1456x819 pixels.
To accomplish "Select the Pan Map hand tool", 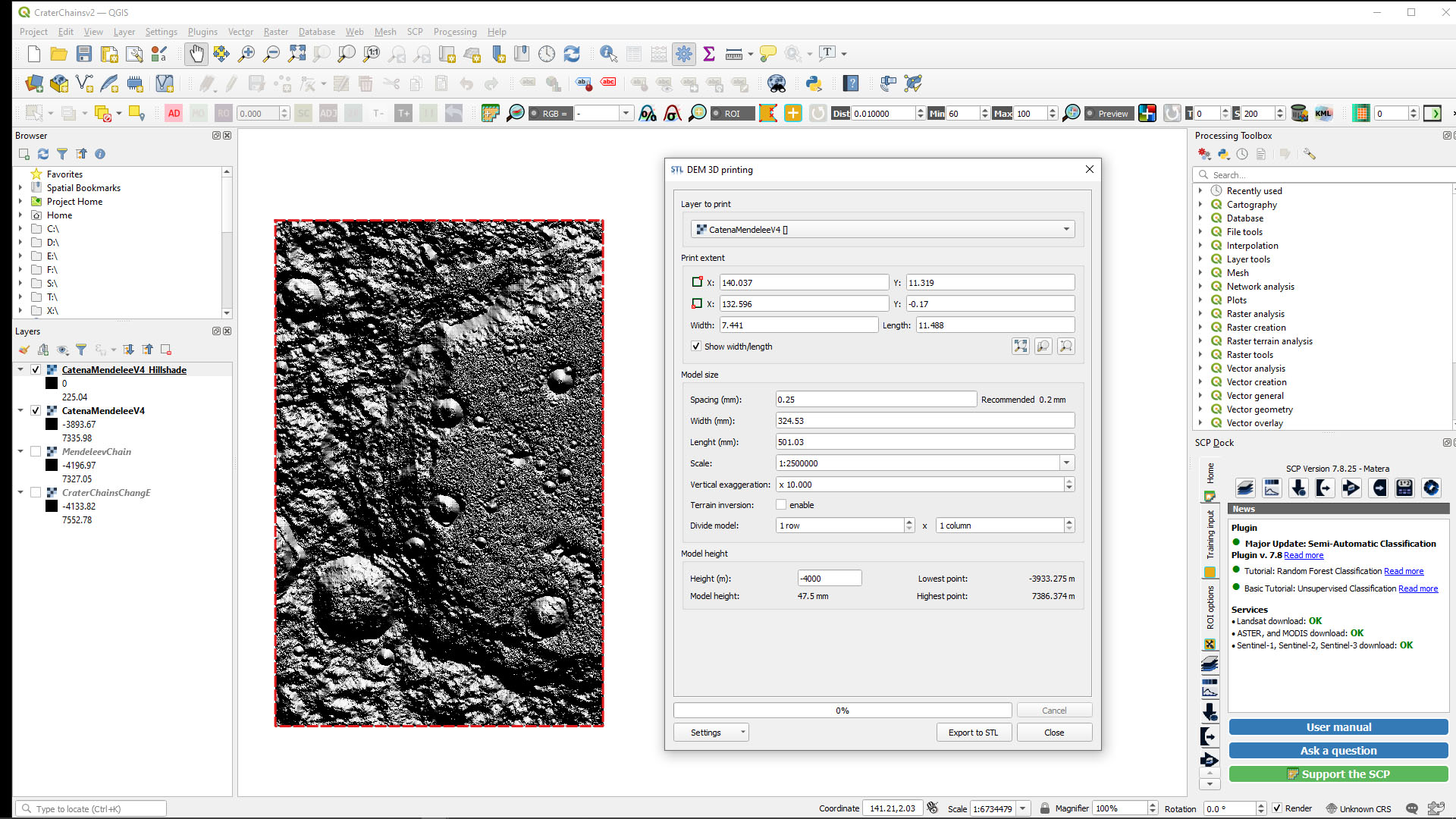I will 196,54.
